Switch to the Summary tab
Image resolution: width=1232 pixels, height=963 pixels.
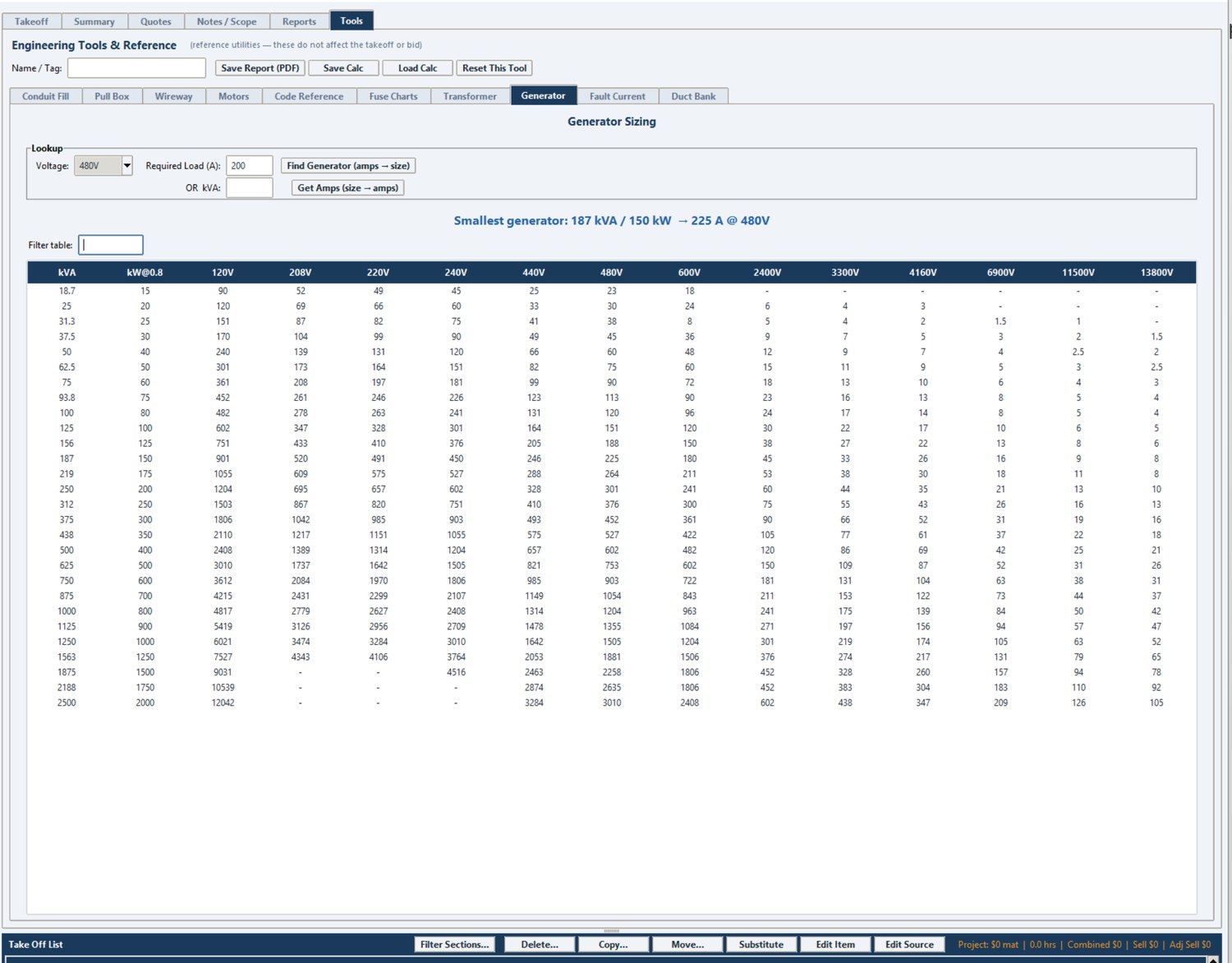(94, 21)
